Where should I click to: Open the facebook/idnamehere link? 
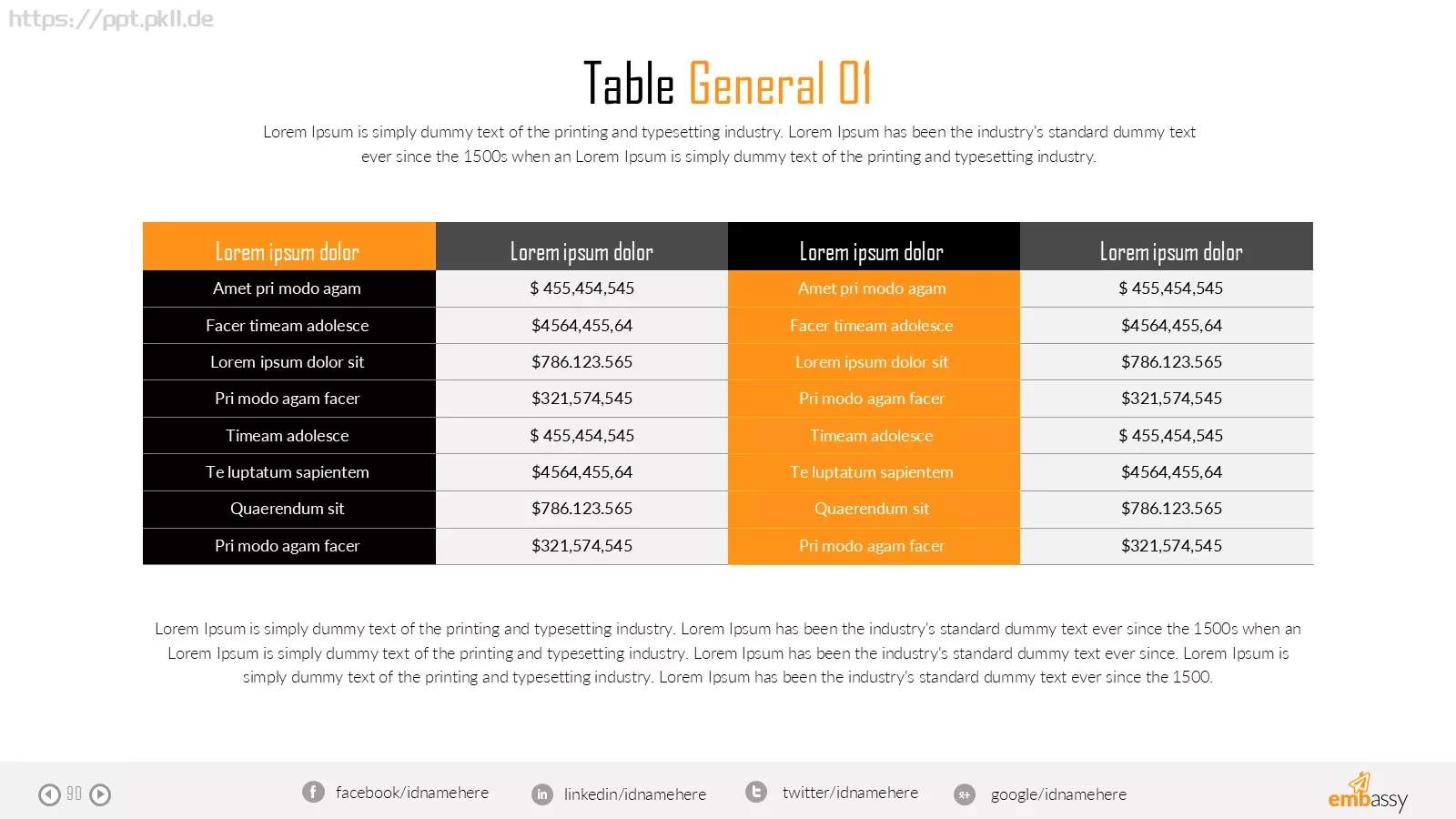tap(412, 793)
